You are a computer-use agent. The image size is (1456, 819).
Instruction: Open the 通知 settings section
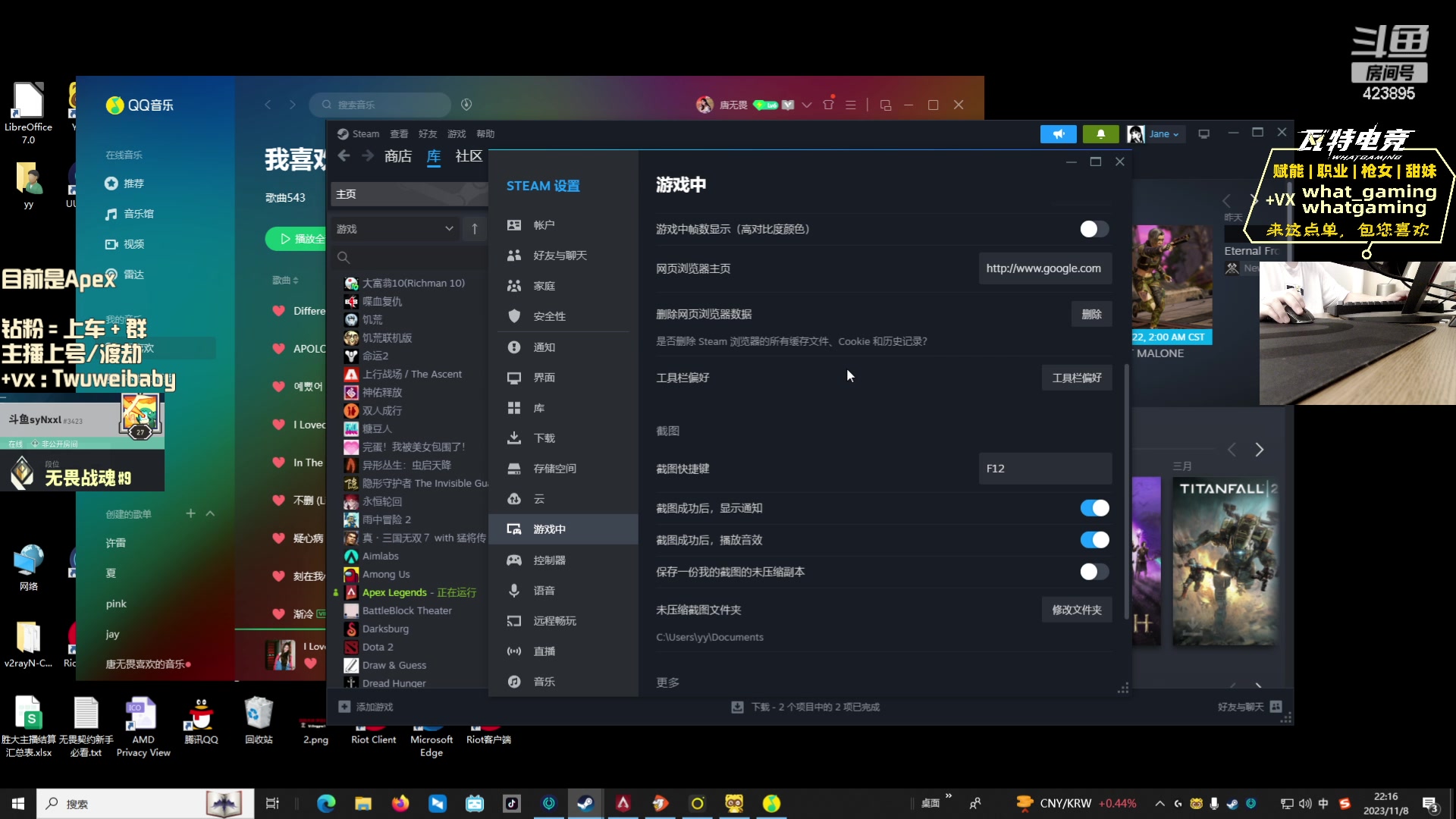pyautogui.click(x=563, y=347)
